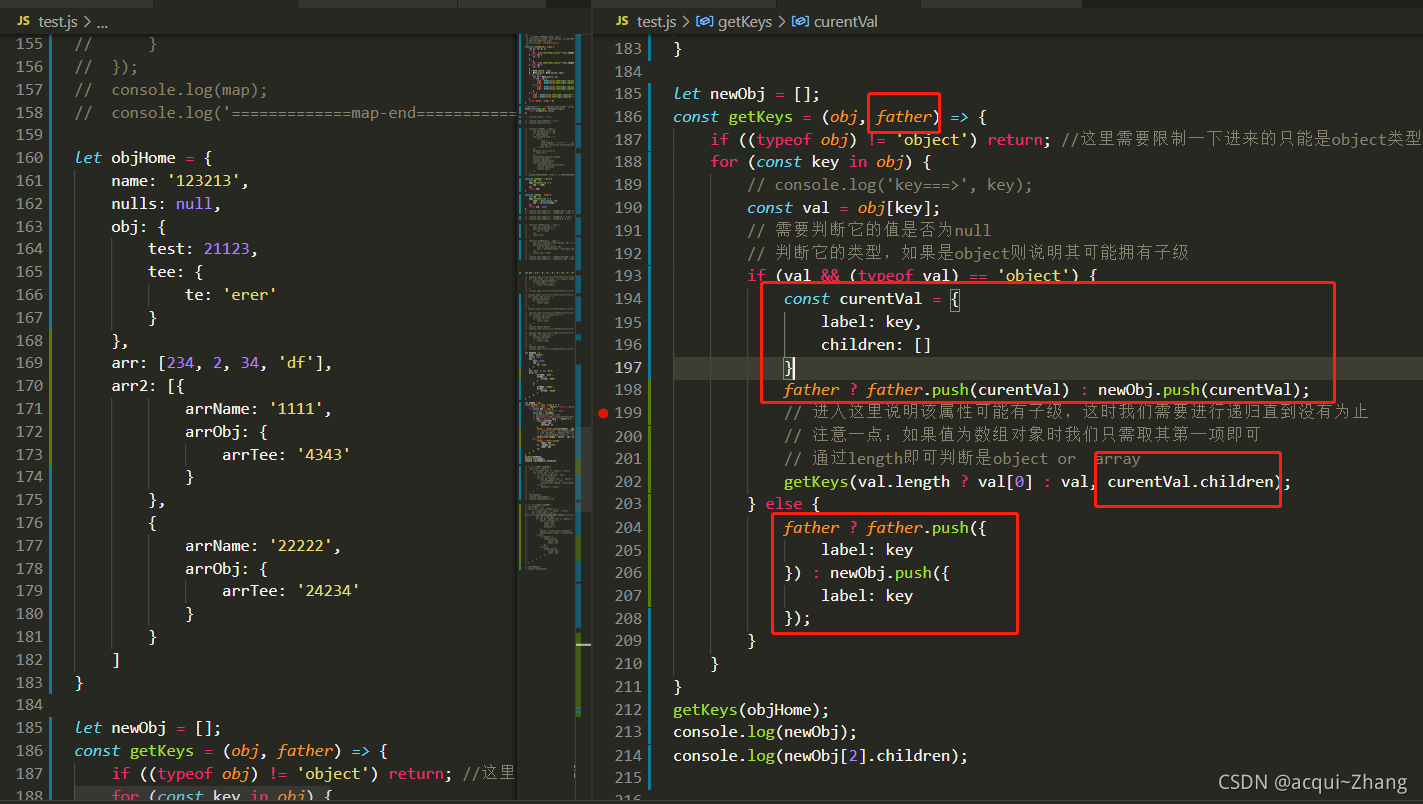The height and width of the screenshot is (804, 1423).
Task: Click 'console.log(map);' comment on line 157
Action: [189, 90]
